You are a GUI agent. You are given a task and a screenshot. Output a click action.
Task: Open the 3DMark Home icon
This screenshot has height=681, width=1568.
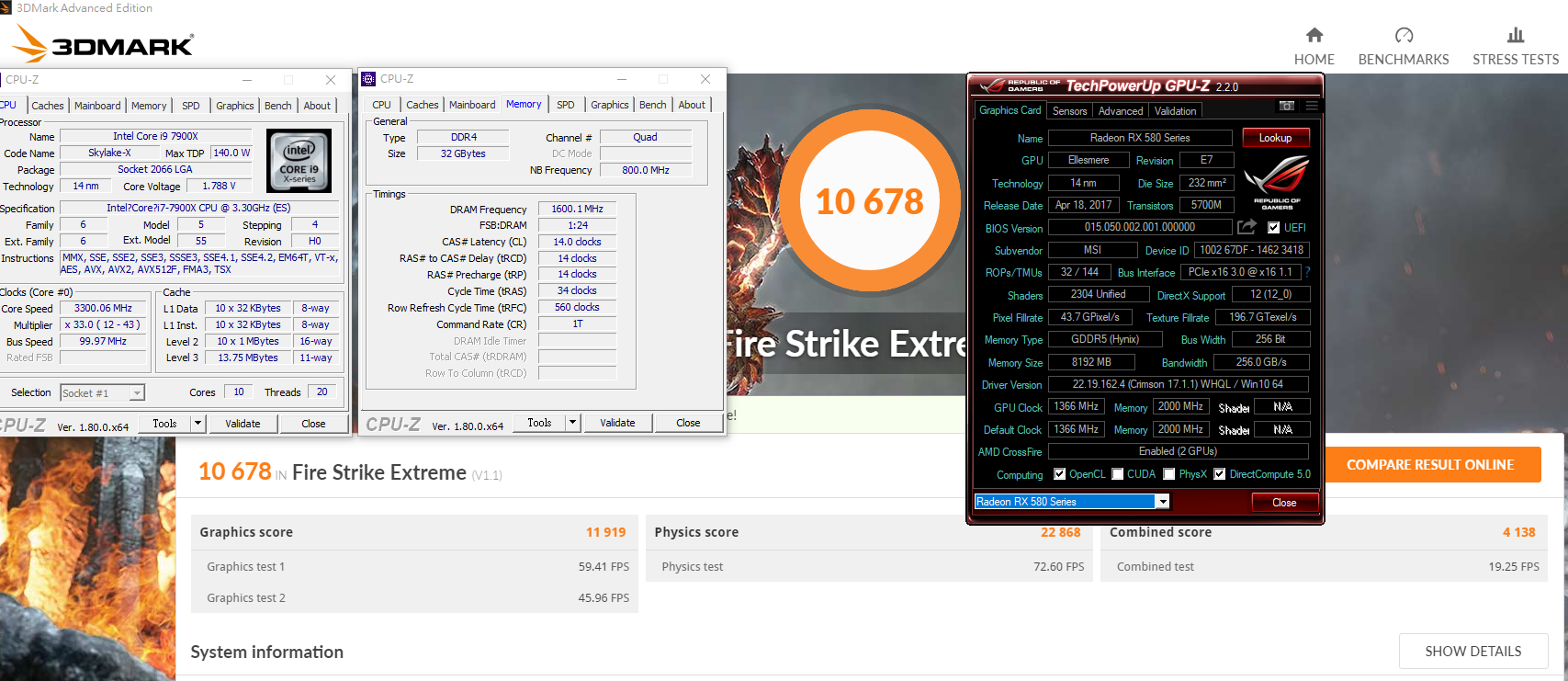coord(1314,35)
